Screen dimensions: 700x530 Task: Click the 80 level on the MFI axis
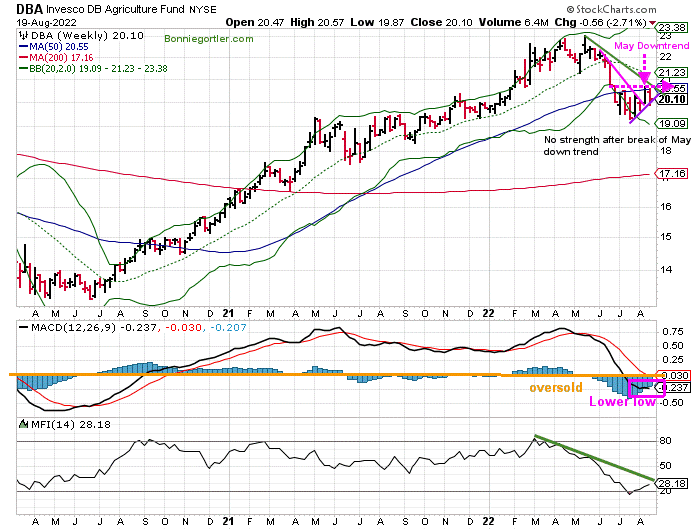[x=666, y=441]
